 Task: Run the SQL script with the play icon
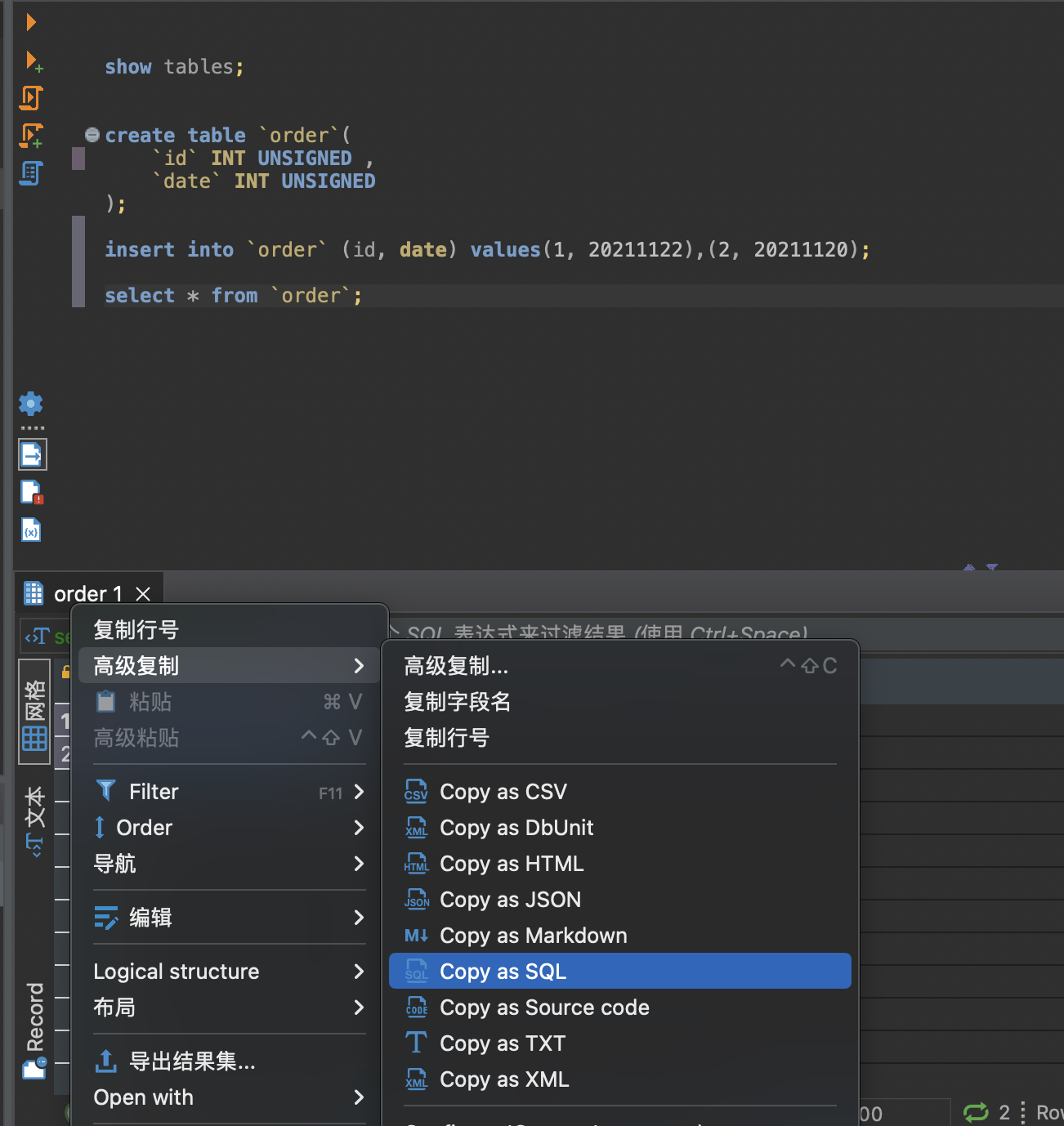[30, 22]
